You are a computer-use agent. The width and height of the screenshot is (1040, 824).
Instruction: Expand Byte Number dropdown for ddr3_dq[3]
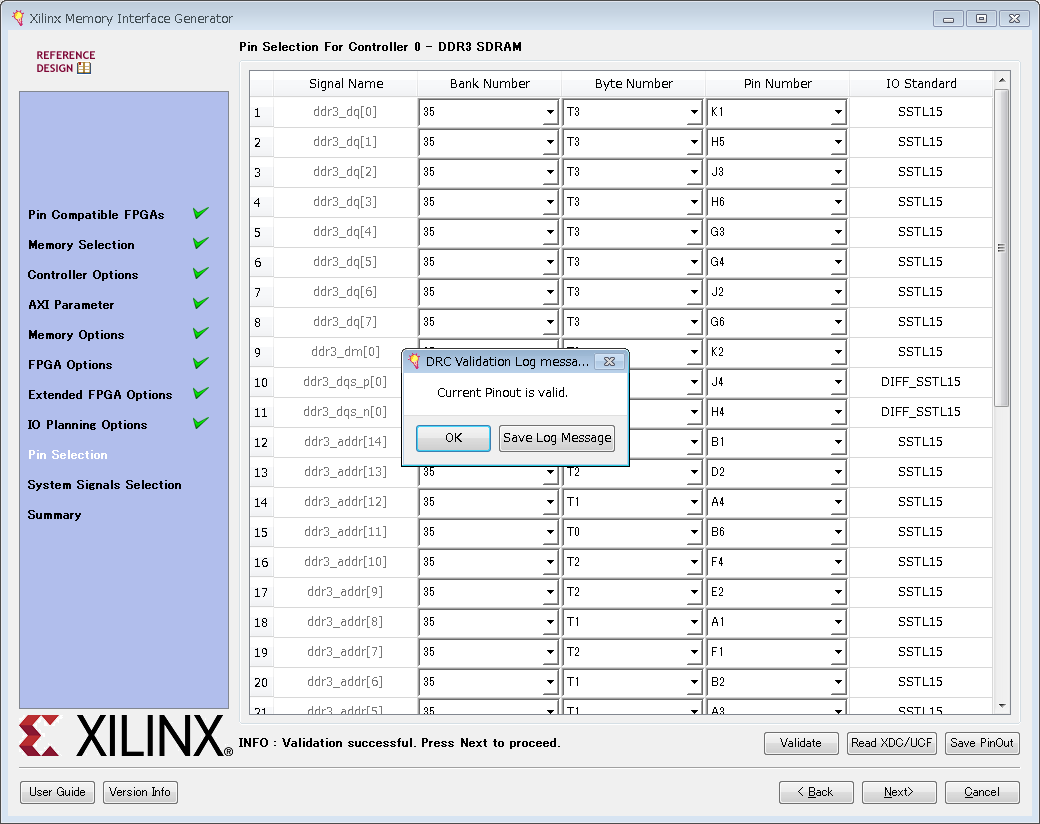pos(693,203)
